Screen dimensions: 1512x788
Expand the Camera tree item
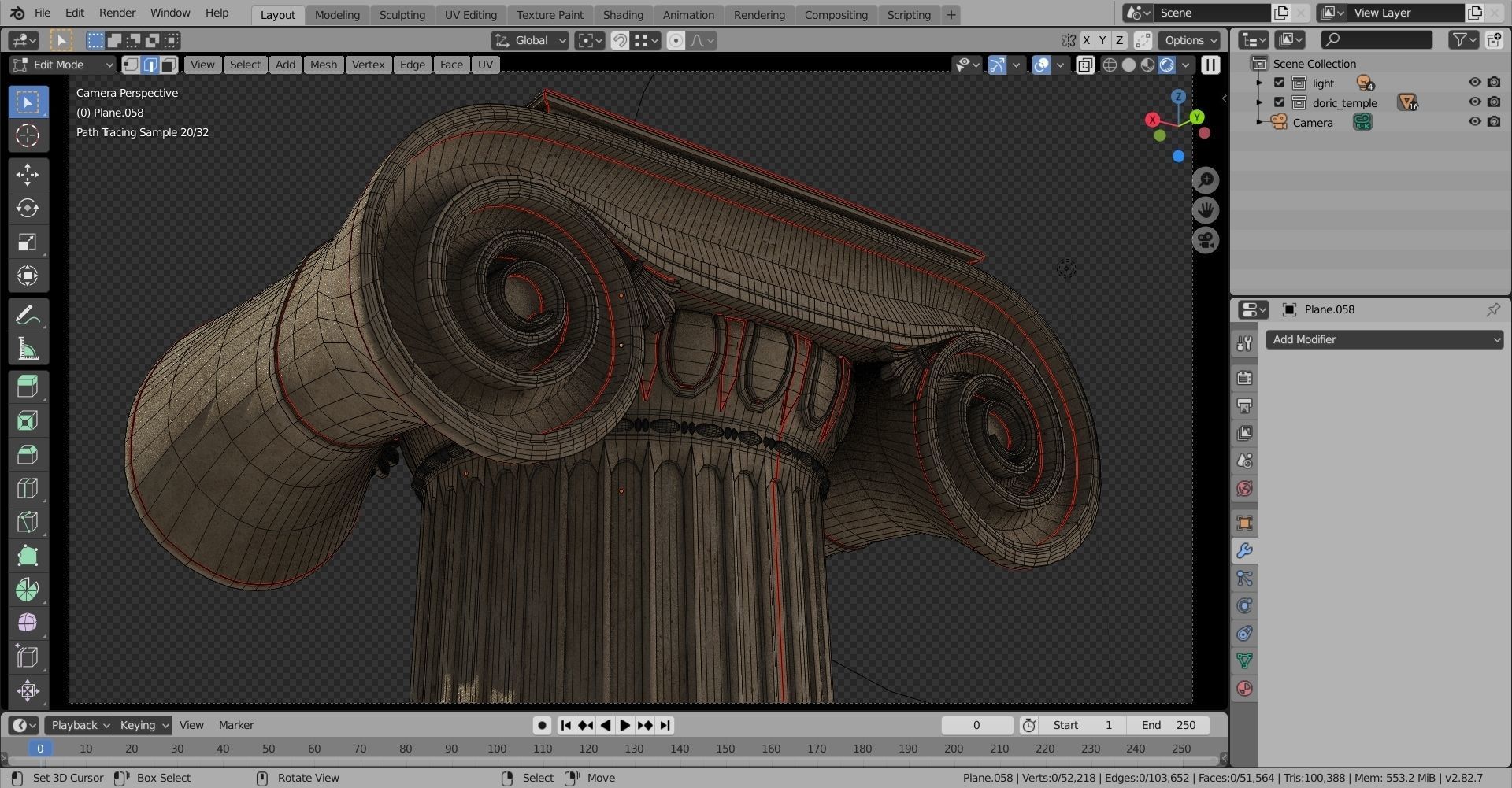pyautogui.click(x=1259, y=122)
